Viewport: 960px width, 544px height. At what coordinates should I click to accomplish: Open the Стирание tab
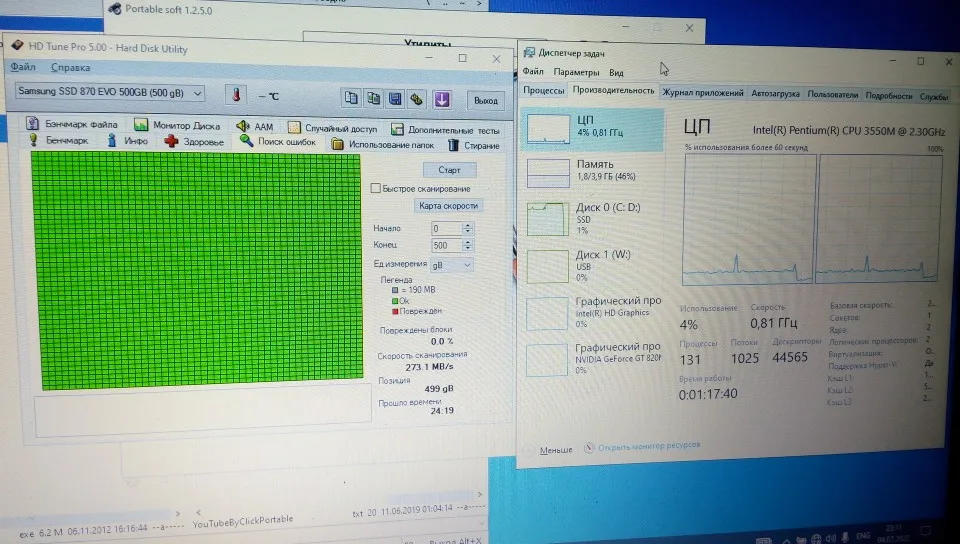(x=474, y=146)
